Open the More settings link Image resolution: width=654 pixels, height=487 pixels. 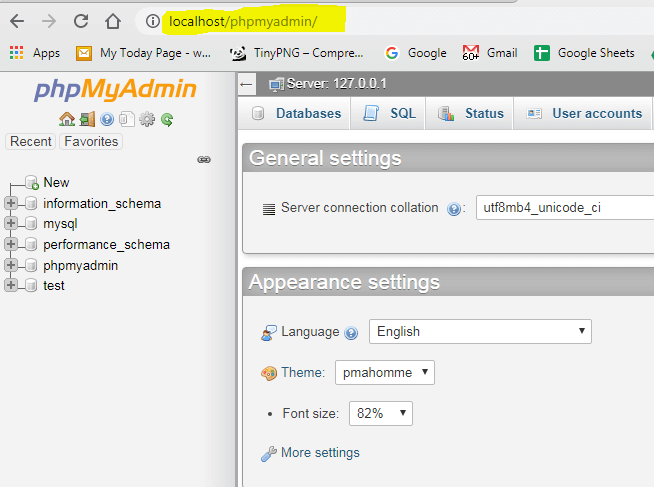(320, 452)
